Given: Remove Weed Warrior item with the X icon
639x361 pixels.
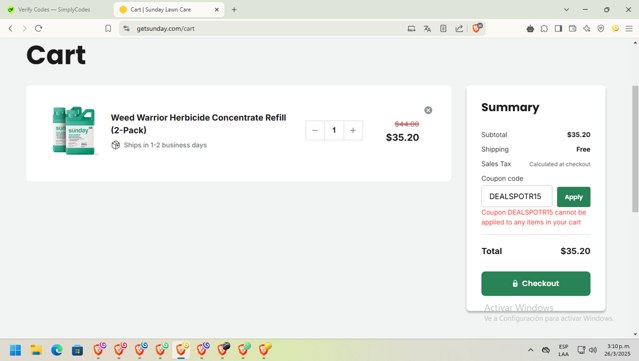Looking at the screenshot, I should pyautogui.click(x=428, y=110).
